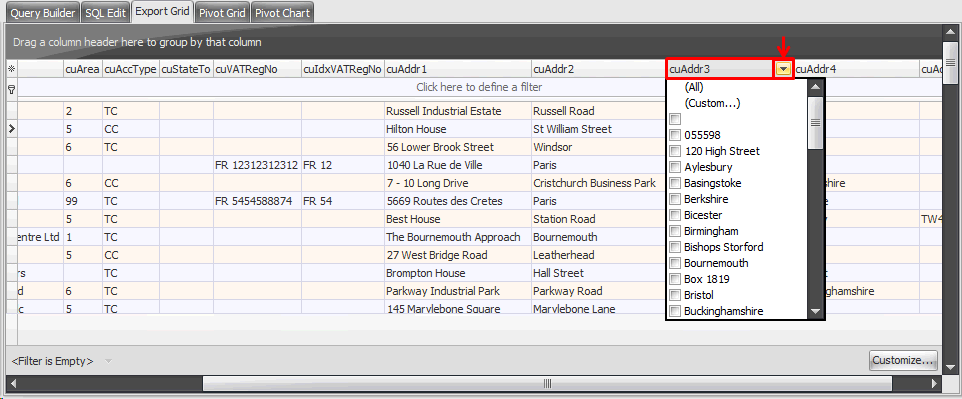This screenshot has width=962, height=399.
Task: Open the Filter is Empty dropdown arrow
Action: click(109, 361)
